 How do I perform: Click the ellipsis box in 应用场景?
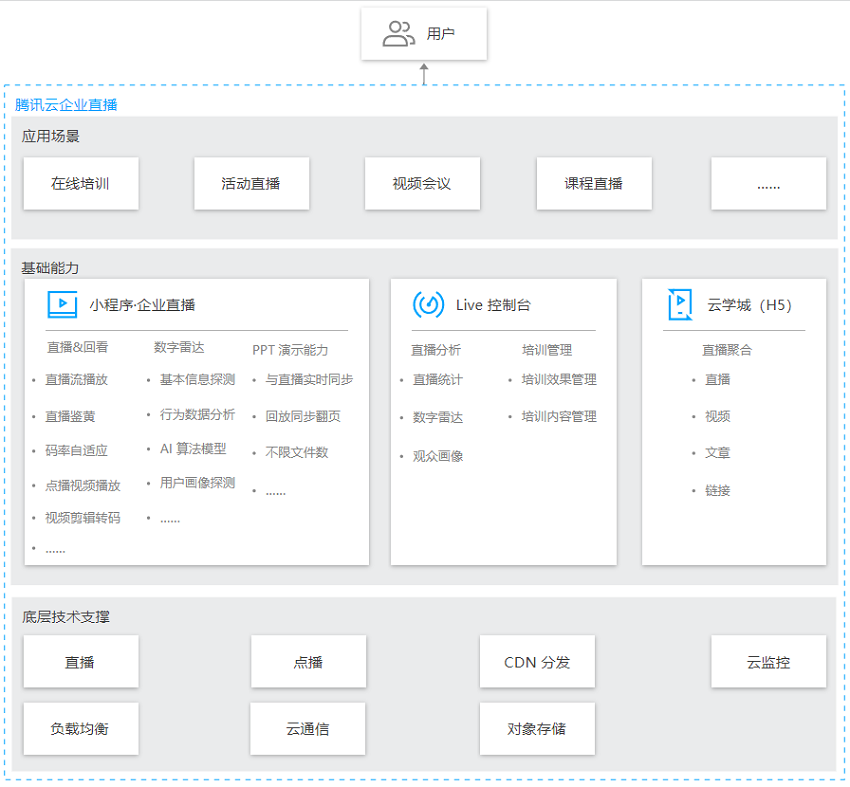[769, 184]
